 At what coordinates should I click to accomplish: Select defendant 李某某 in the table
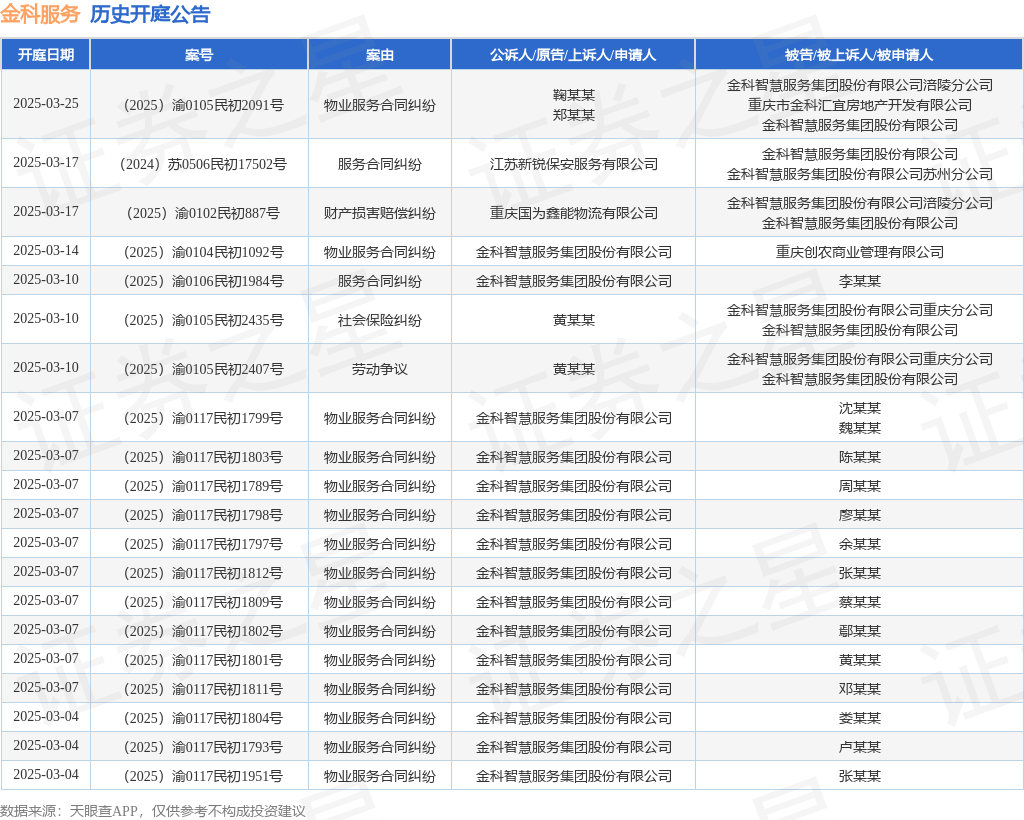[x=859, y=281]
